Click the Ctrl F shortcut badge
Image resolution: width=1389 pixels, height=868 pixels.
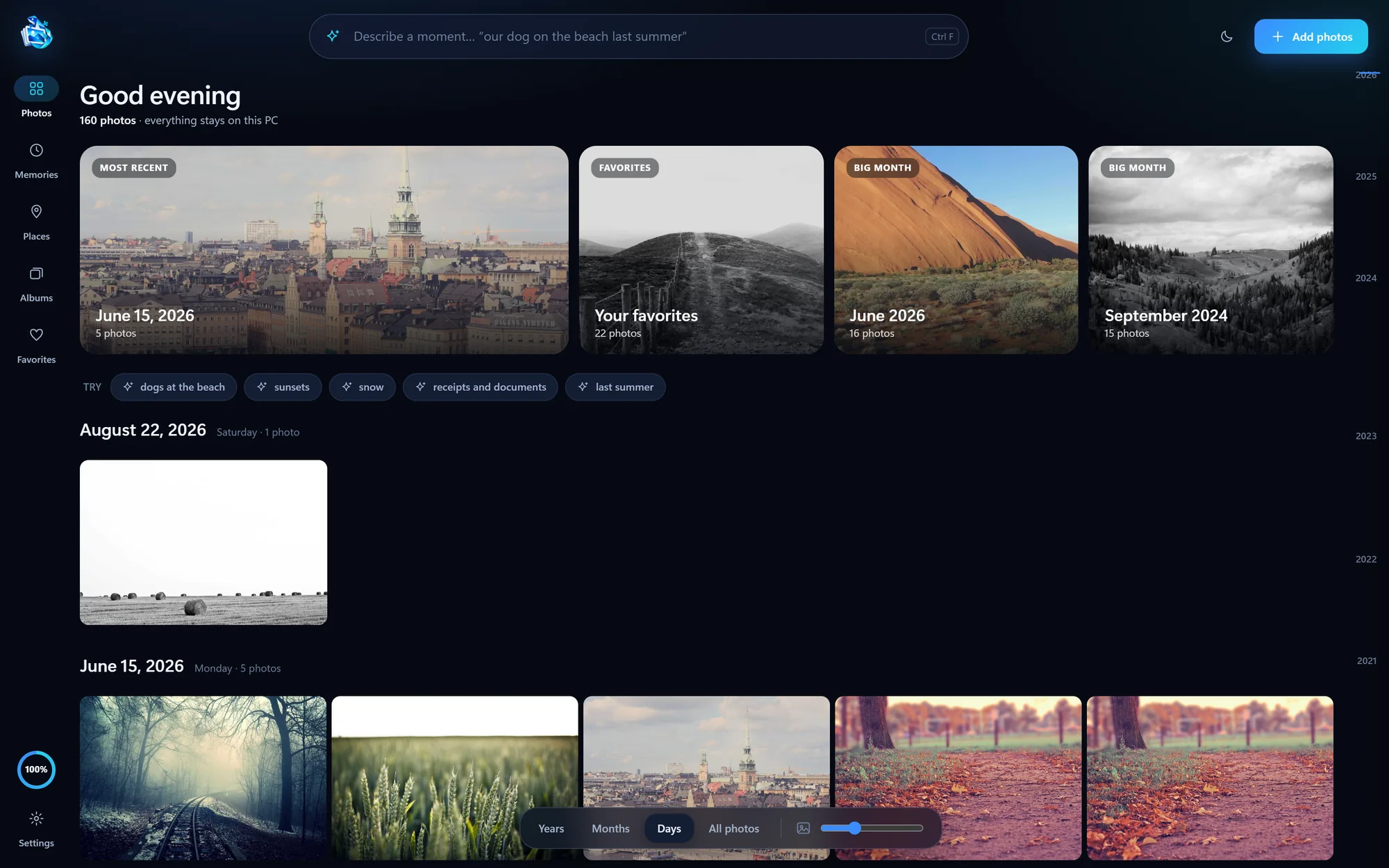pos(942,37)
